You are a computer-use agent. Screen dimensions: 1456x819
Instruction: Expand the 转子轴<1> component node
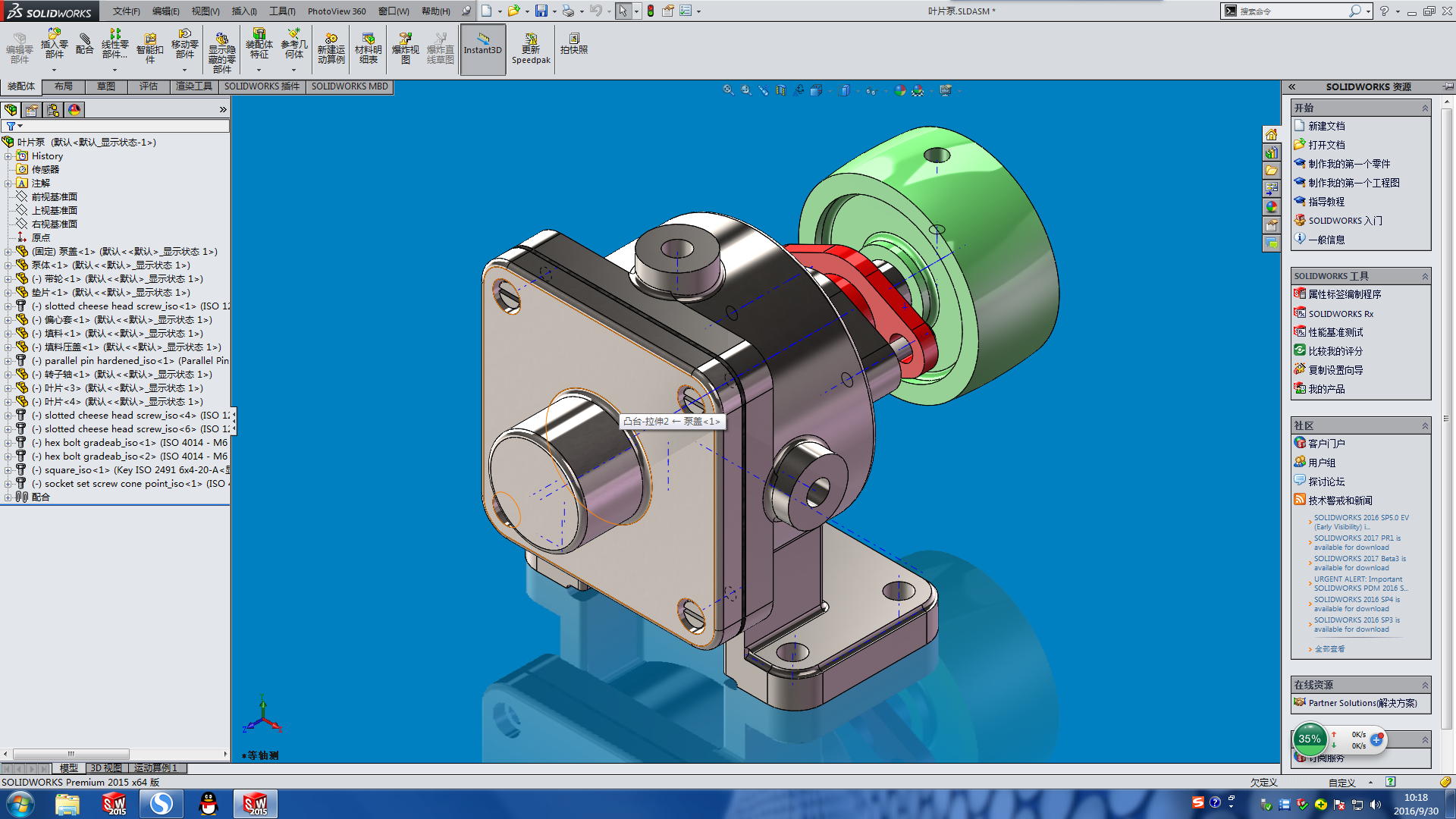[x=8, y=374]
